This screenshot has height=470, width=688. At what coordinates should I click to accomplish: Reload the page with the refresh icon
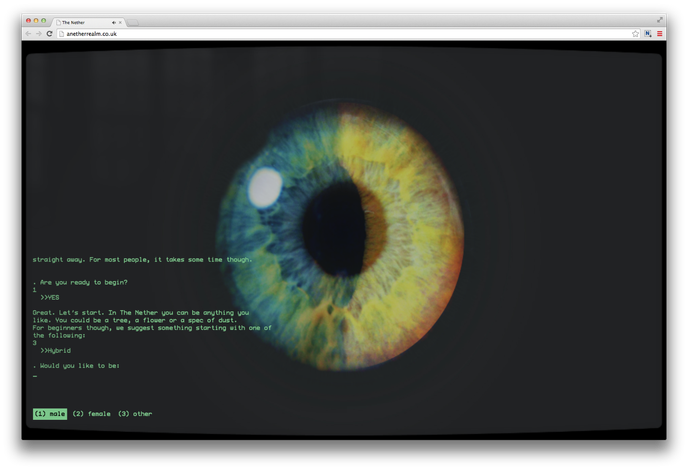49,34
